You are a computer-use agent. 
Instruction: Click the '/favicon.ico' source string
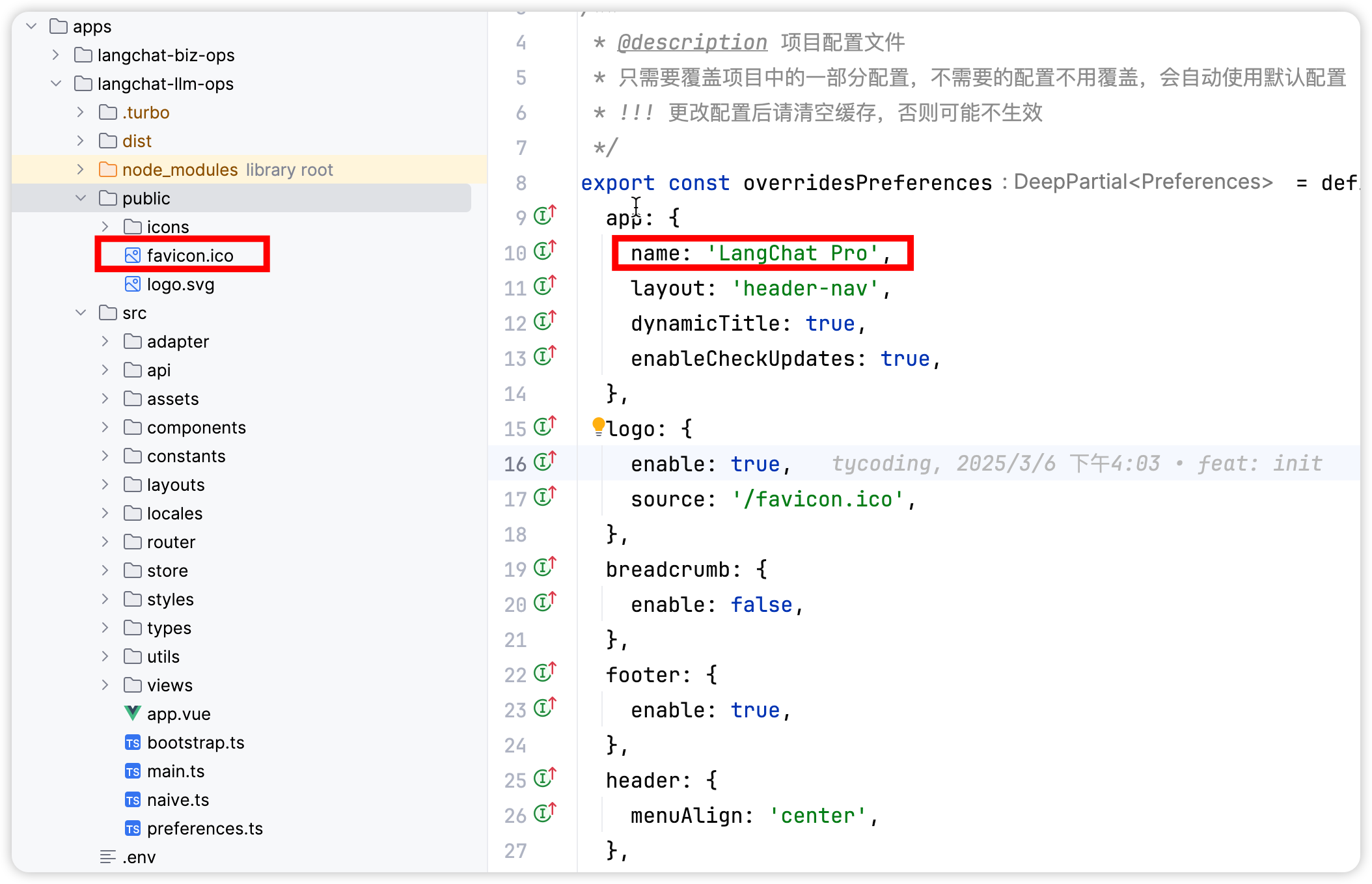click(817, 499)
